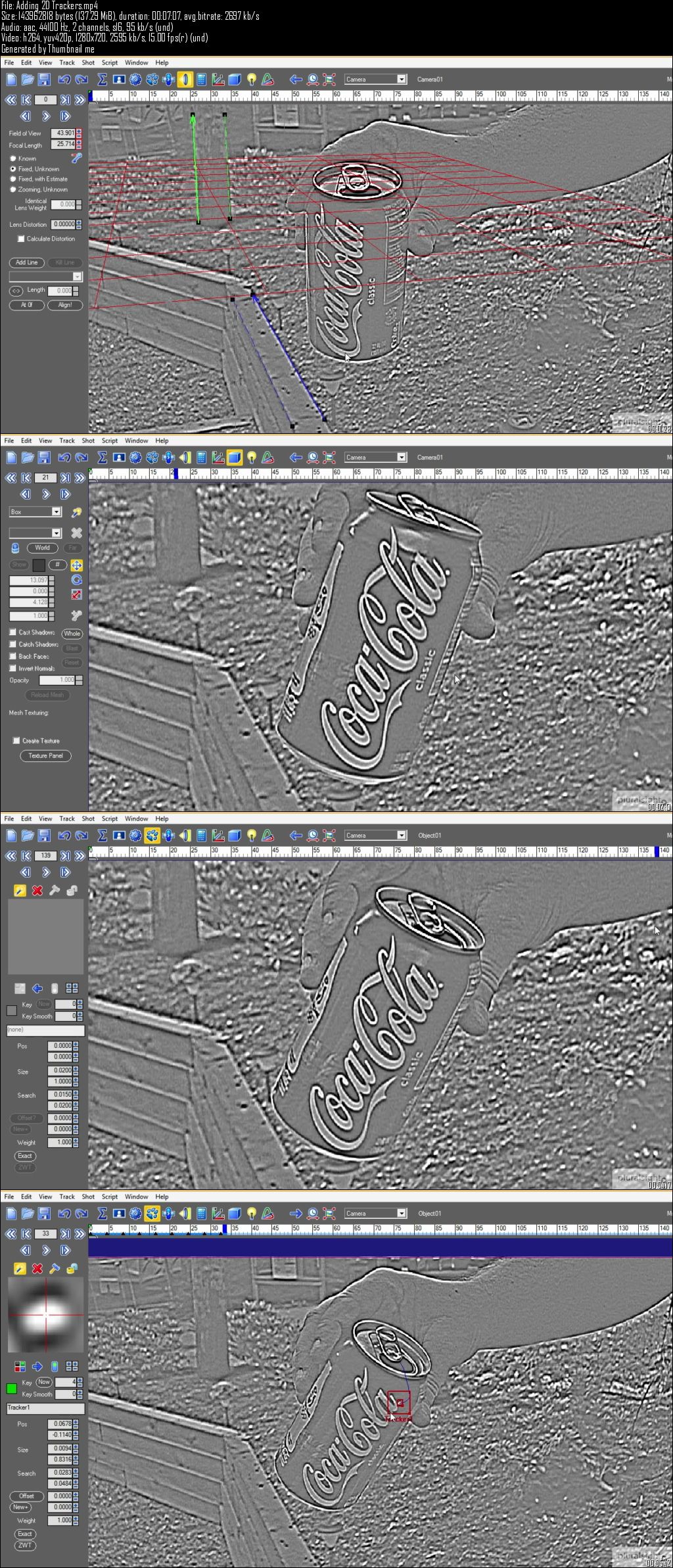Open Camera view dropdown in frame 139 view
Screen dimensions: 673x1568
tap(375, 835)
